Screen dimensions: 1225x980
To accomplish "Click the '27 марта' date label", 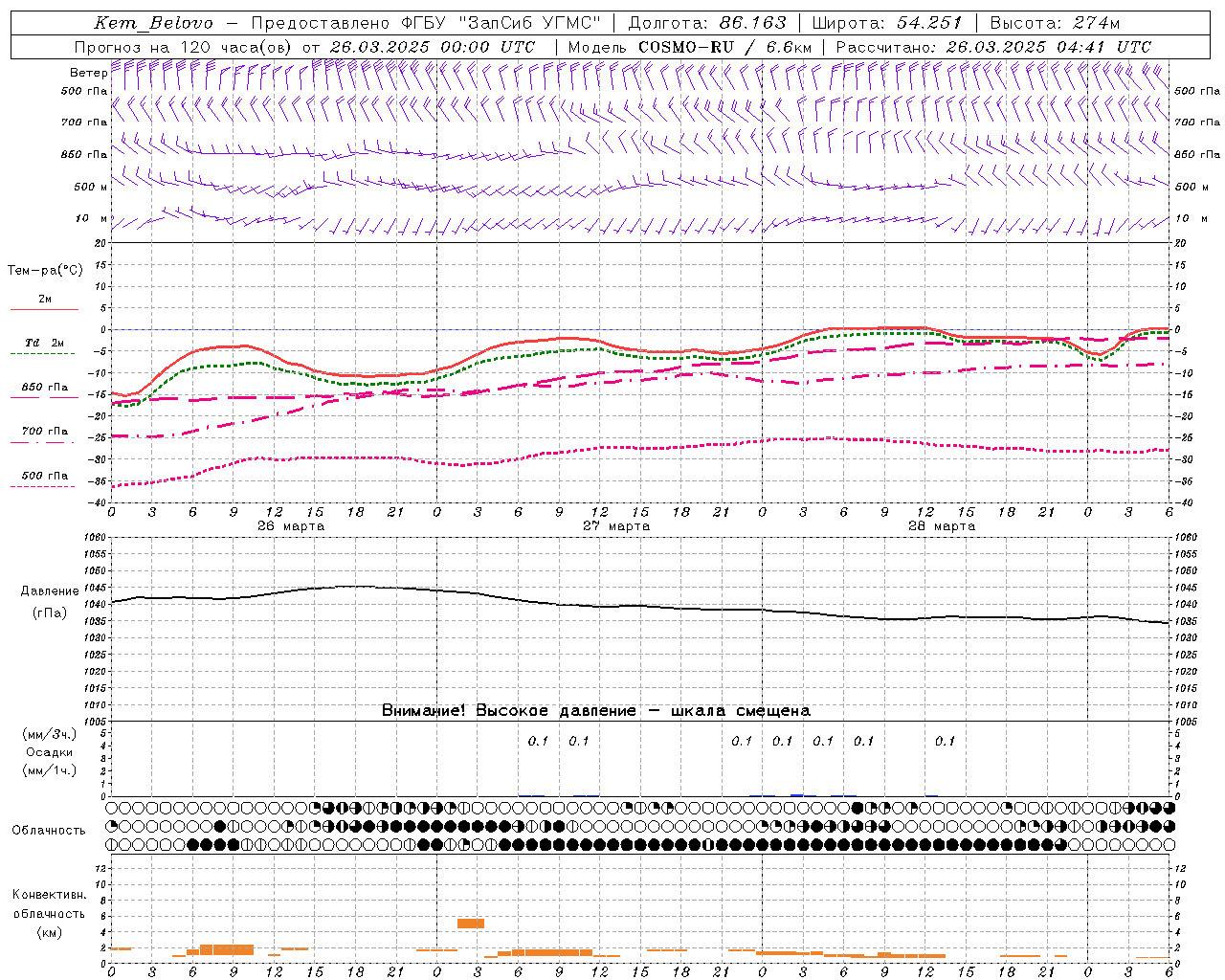I will (x=616, y=526).
